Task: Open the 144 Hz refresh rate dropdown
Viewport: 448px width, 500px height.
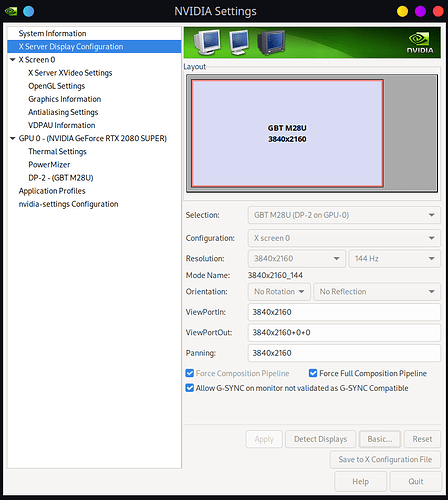Action: coord(395,259)
